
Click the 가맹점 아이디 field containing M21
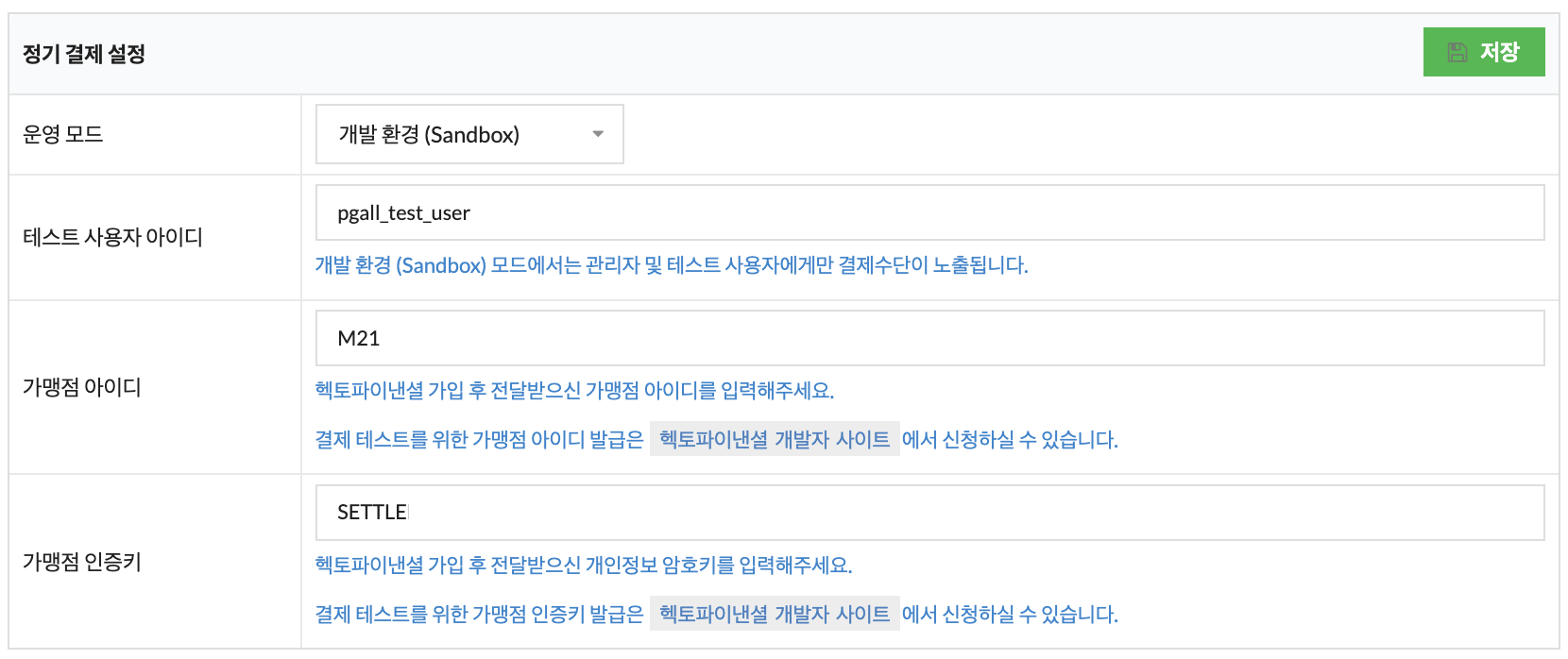(929, 338)
